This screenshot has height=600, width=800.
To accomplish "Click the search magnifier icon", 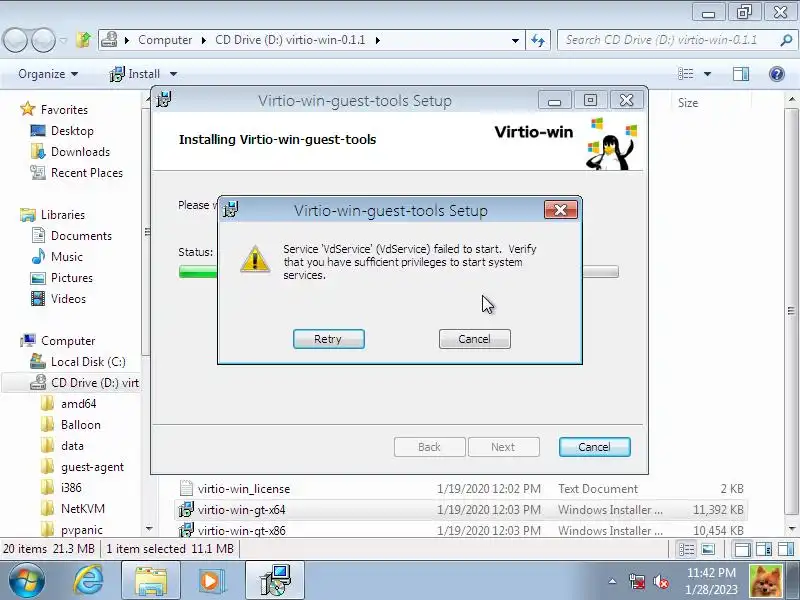I will point(786,40).
